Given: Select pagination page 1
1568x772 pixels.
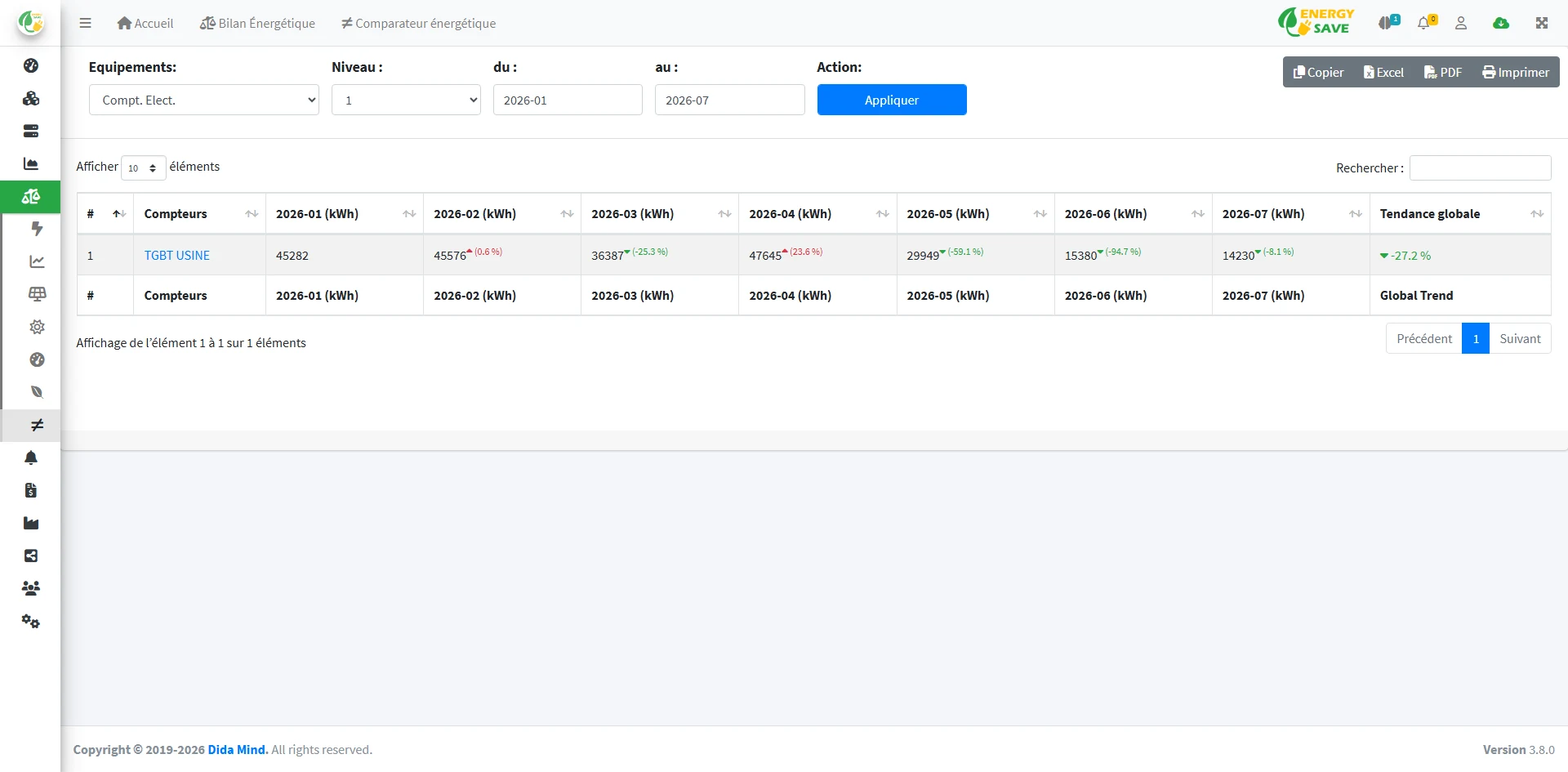Looking at the screenshot, I should click(x=1476, y=338).
